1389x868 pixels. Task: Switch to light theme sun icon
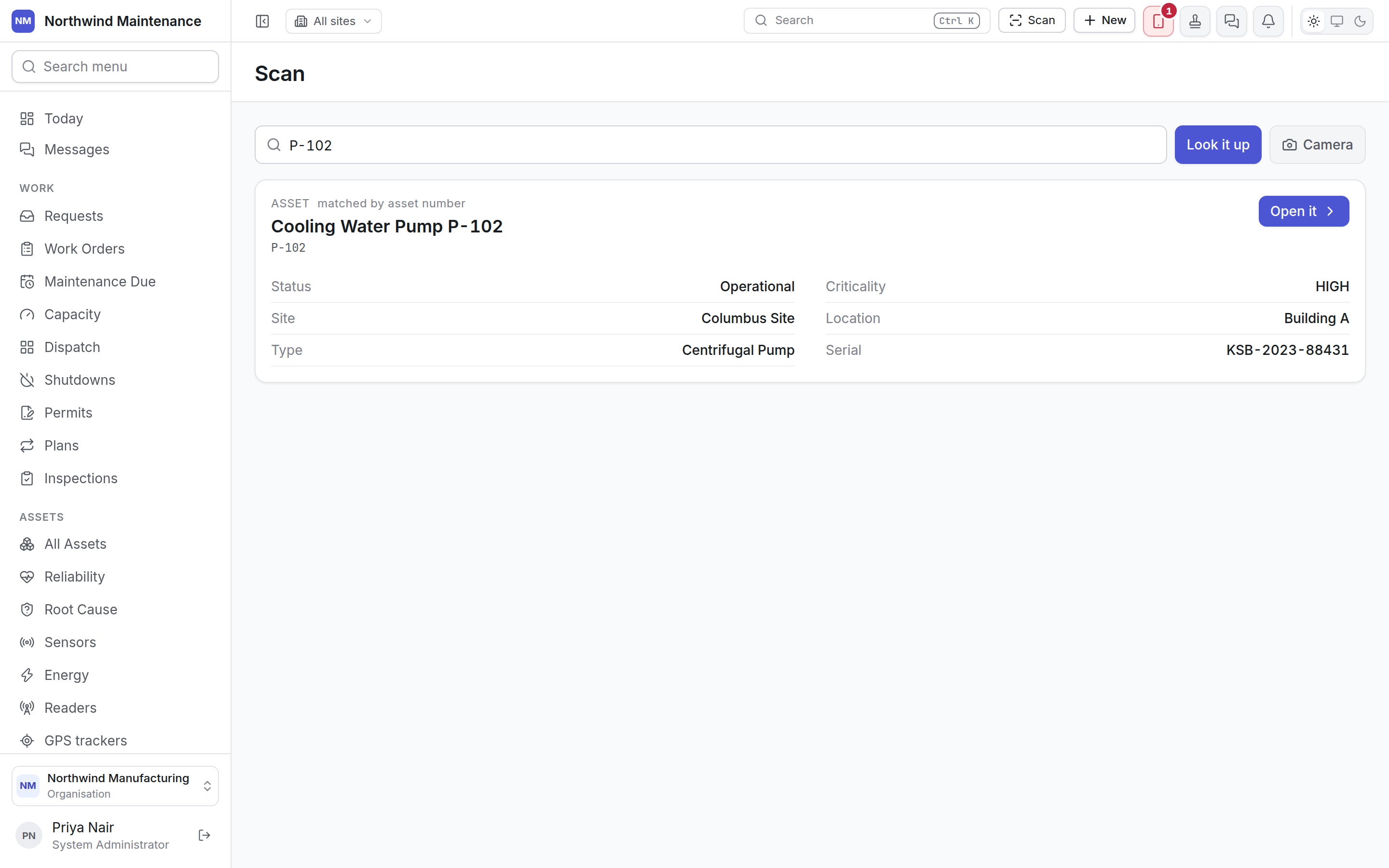(x=1314, y=21)
